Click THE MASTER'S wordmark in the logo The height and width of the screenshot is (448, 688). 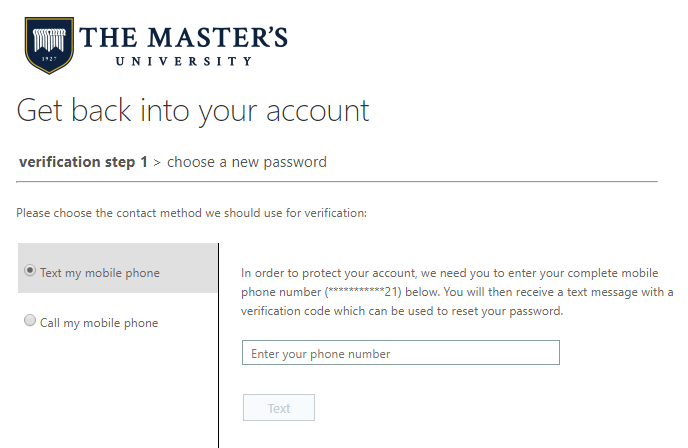tap(183, 37)
